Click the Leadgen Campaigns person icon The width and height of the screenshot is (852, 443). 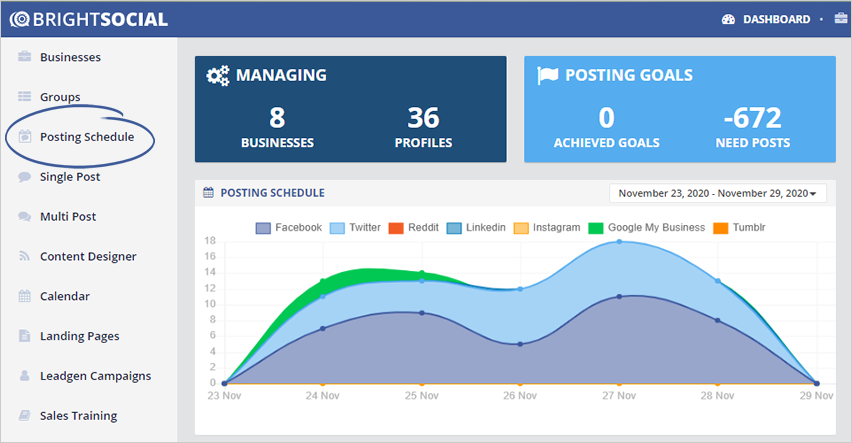click(x=25, y=376)
